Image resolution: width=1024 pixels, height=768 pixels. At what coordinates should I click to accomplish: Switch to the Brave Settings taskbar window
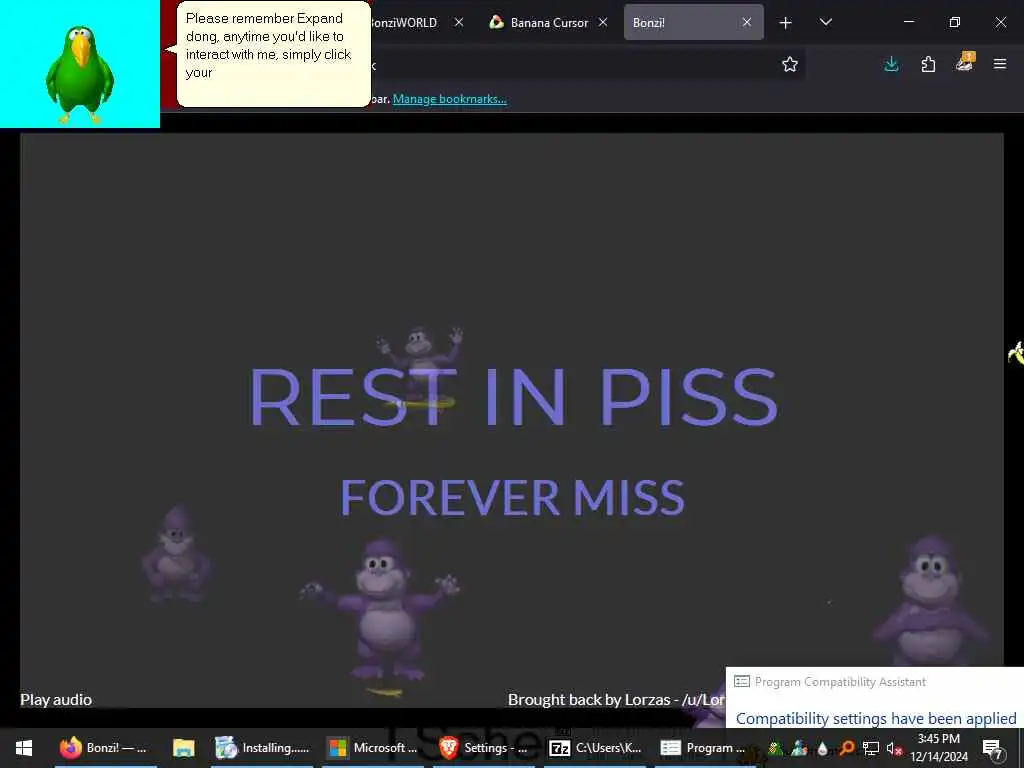(x=483, y=748)
